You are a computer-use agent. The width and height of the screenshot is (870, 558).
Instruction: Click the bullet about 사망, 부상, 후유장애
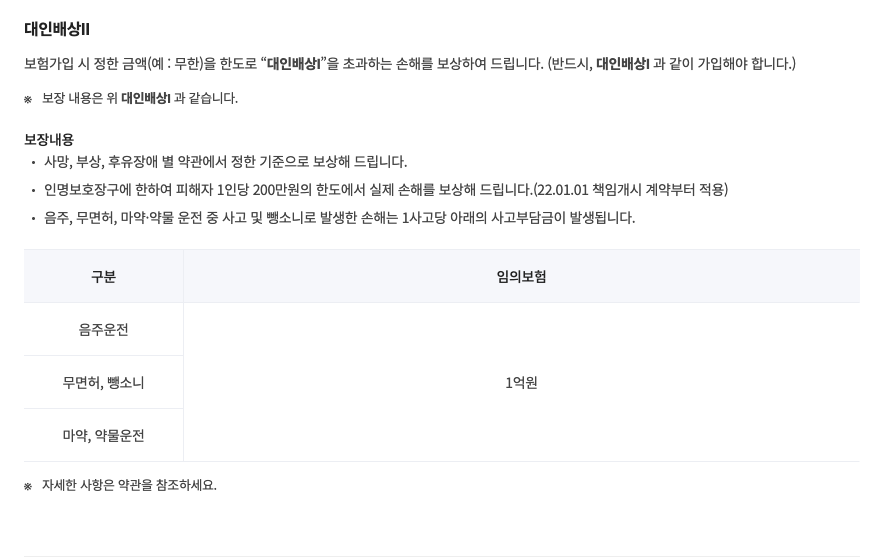click(225, 162)
